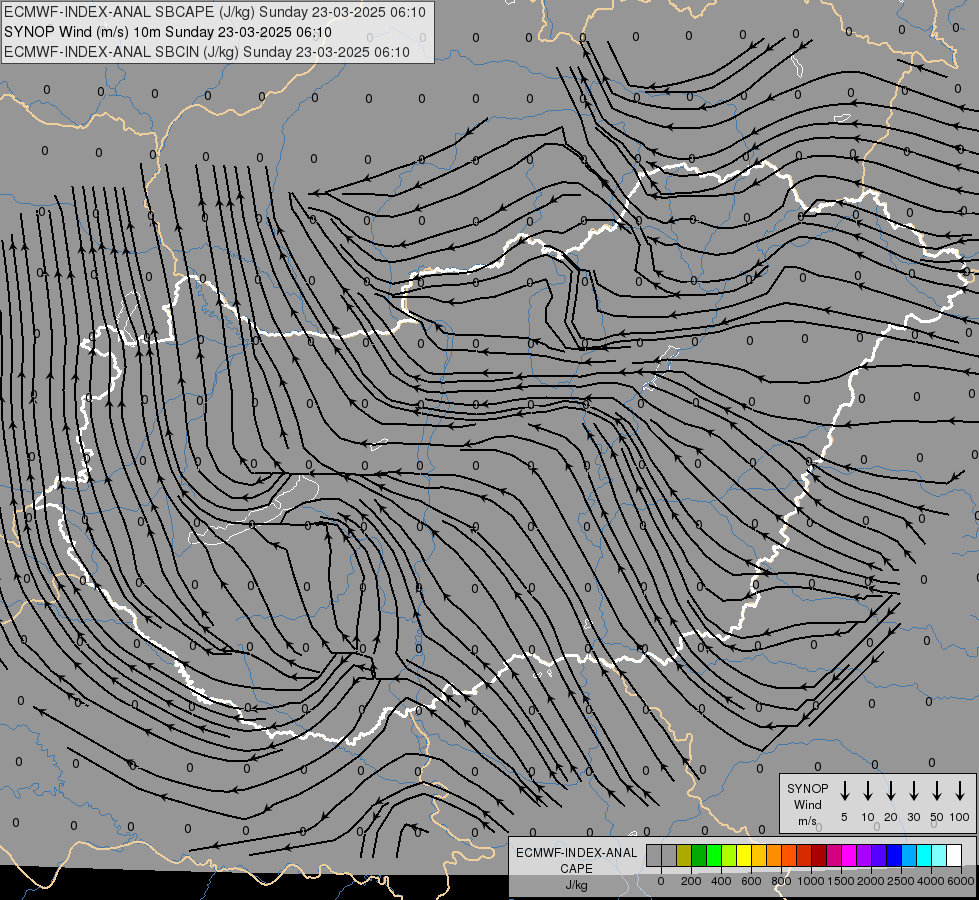979x900 pixels.
Task: Click the orange CAPE legend swatch
Action: [774, 855]
